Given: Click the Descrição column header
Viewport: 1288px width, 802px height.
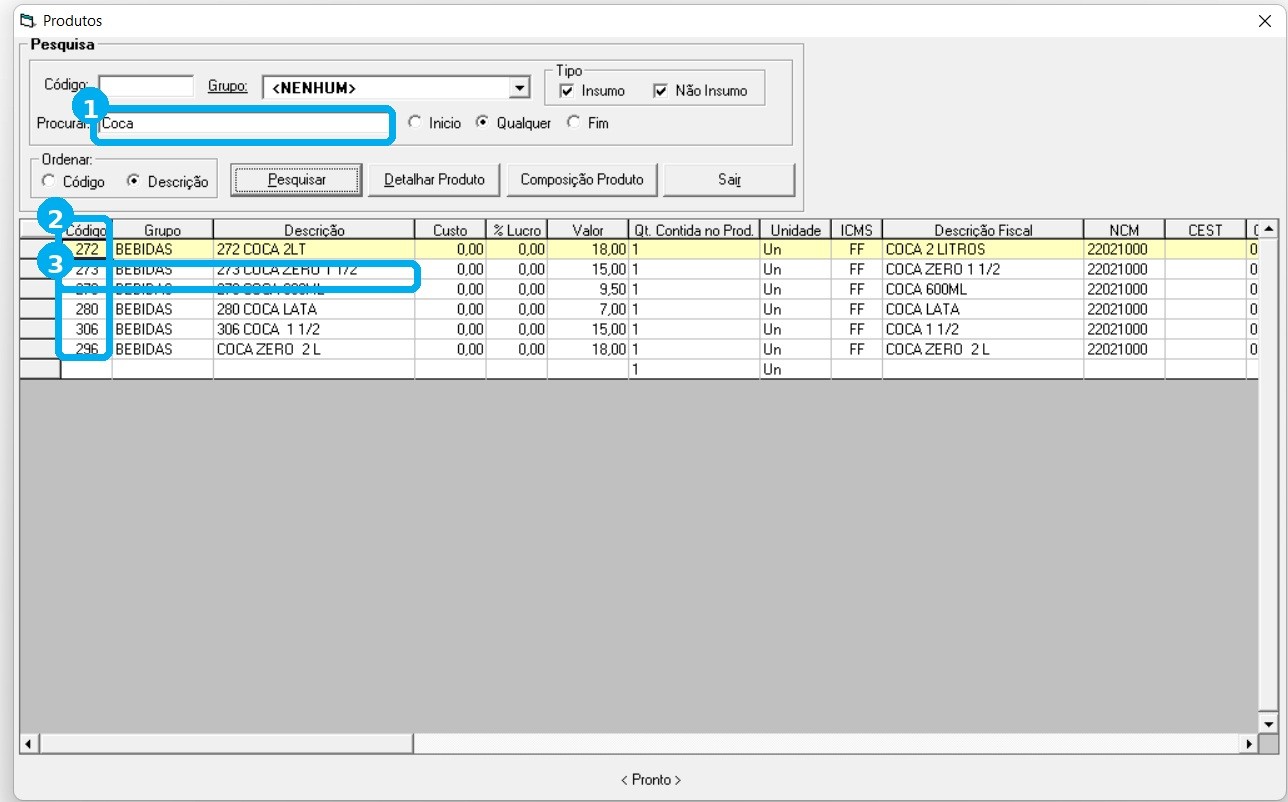Looking at the screenshot, I should pyautogui.click(x=314, y=230).
